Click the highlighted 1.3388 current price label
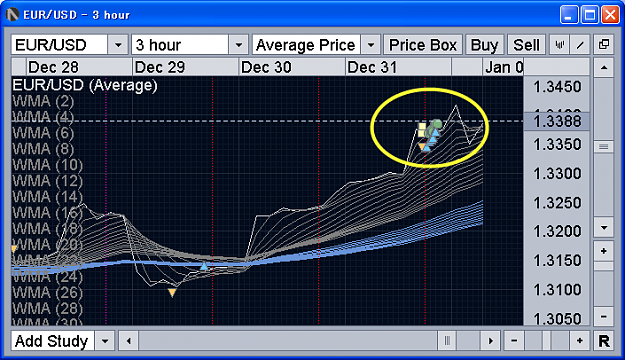 557,121
